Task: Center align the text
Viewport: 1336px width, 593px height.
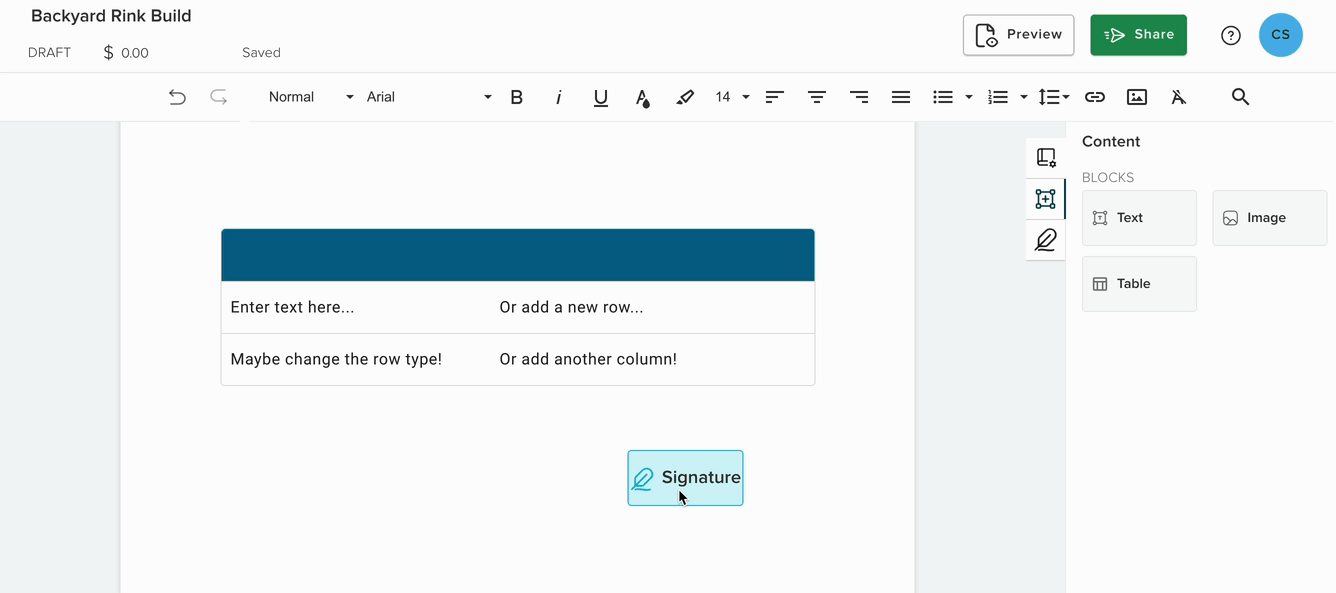Action: [817, 97]
